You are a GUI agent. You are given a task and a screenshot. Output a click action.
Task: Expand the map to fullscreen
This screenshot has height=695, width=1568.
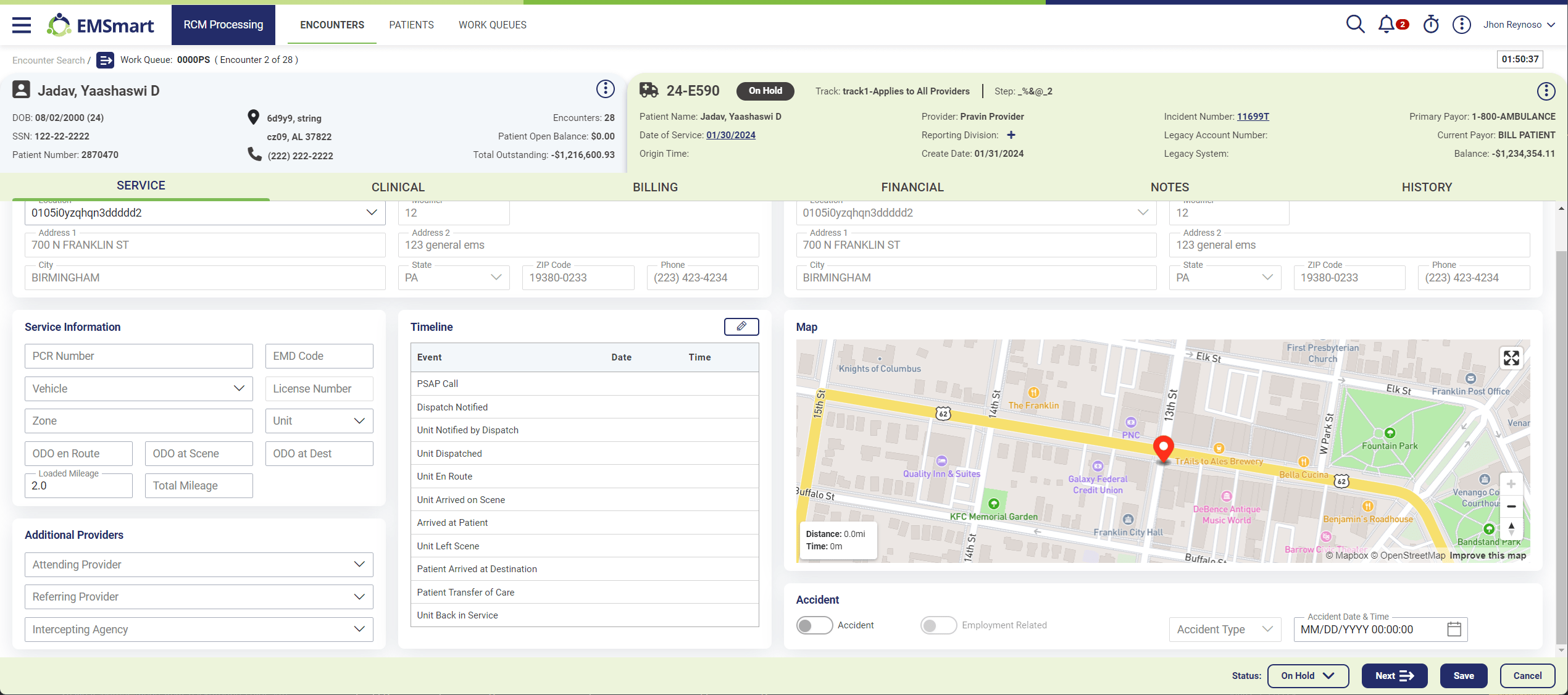pyautogui.click(x=1511, y=358)
